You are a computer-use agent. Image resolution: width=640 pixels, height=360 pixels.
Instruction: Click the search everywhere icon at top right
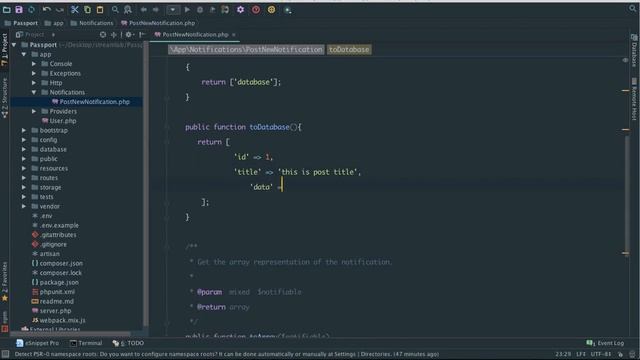click(633, 9)
